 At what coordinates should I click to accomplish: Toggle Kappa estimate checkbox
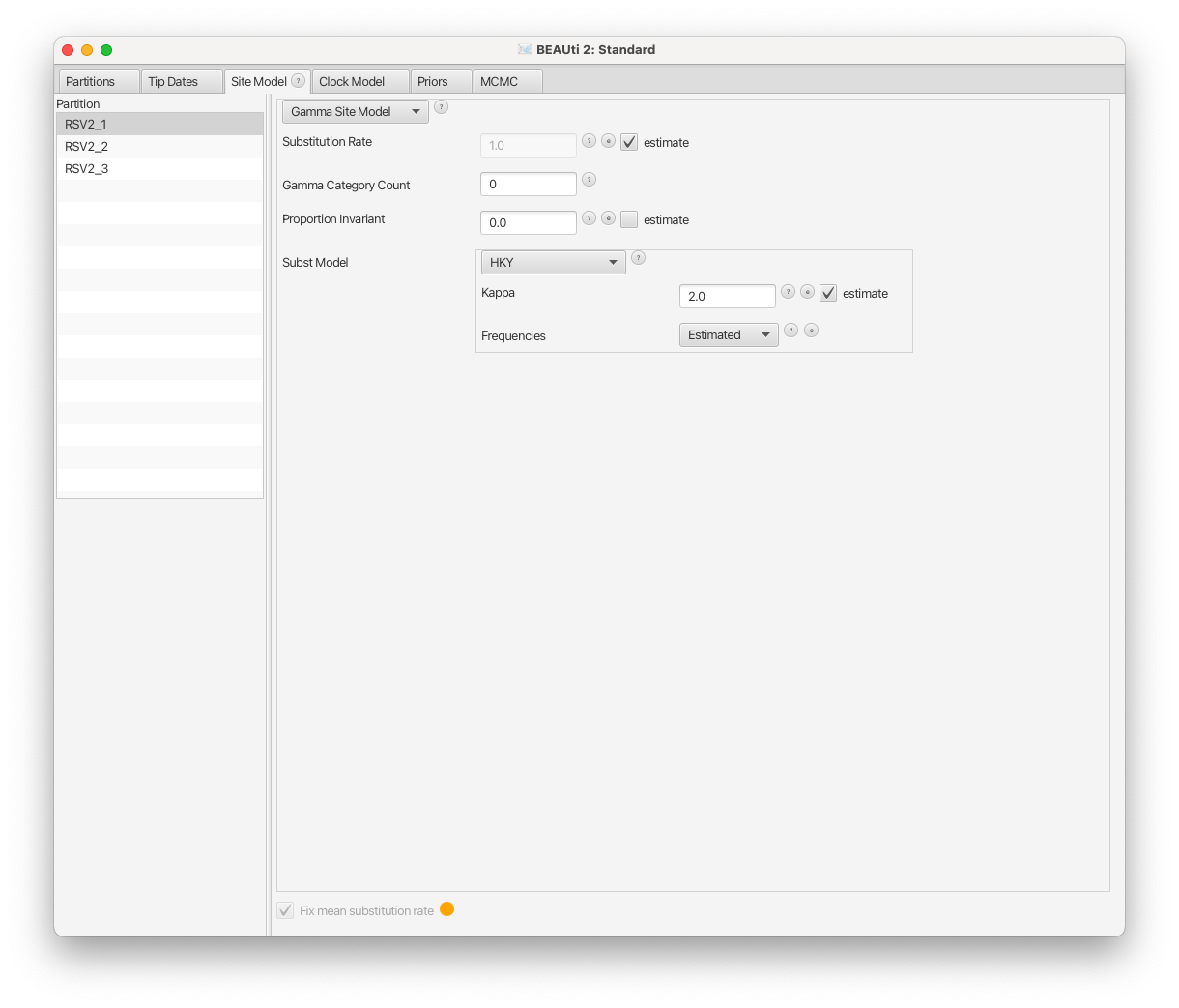click(x=828, y=293)
